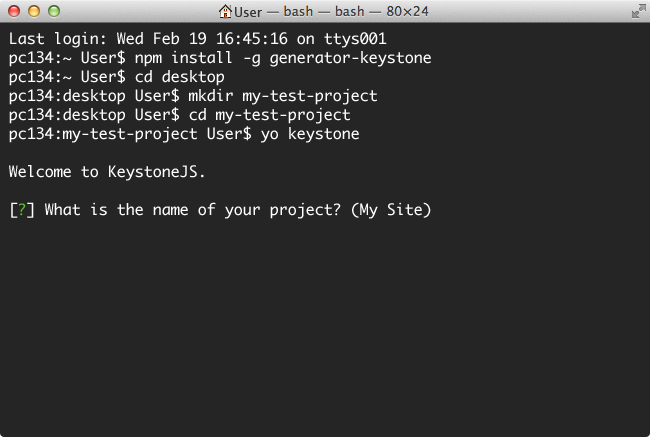
Task: Minimize the terminal using the yellow button
Action: [x=34, y=11]
